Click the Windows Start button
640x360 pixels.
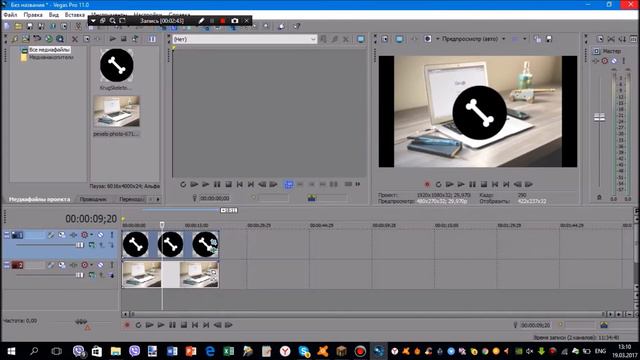pyautogui.click(x=11, y=351)
